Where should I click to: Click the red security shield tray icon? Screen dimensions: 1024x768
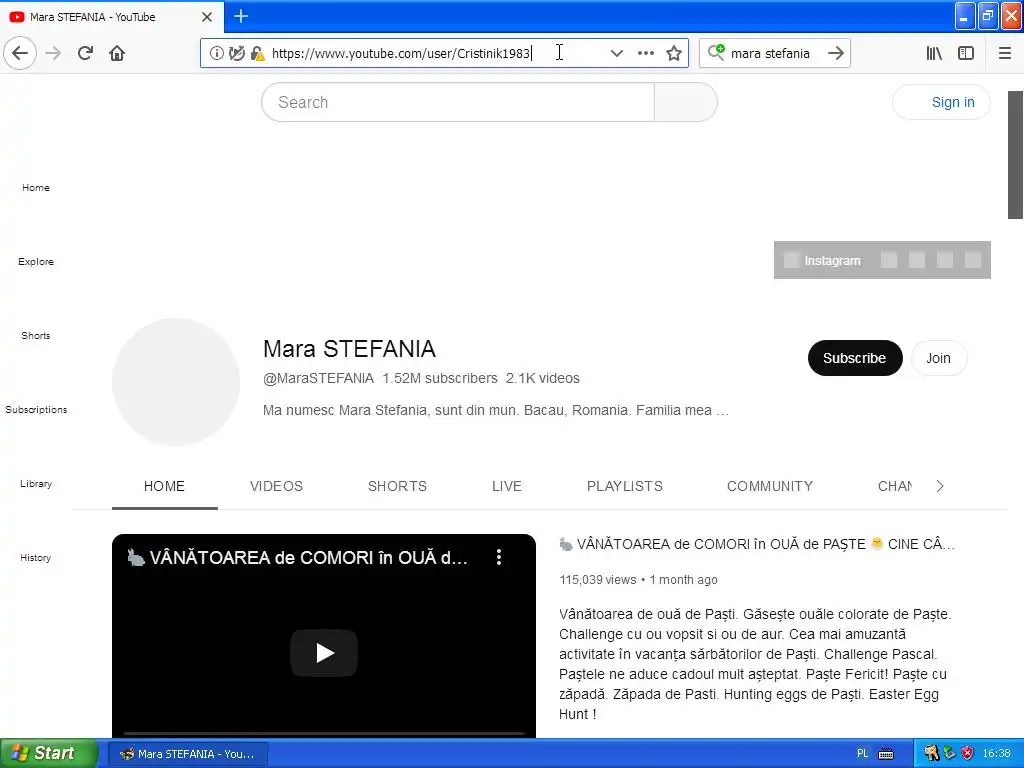[968, 754]
